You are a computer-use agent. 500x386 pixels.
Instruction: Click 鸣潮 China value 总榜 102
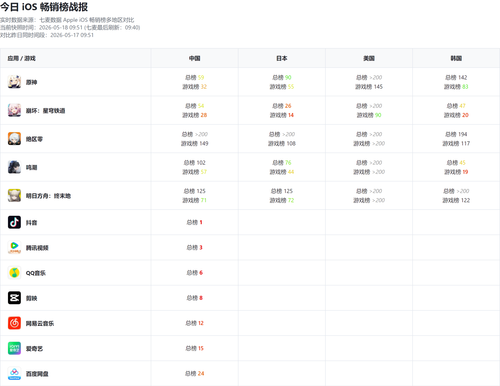tap(195, 163)
